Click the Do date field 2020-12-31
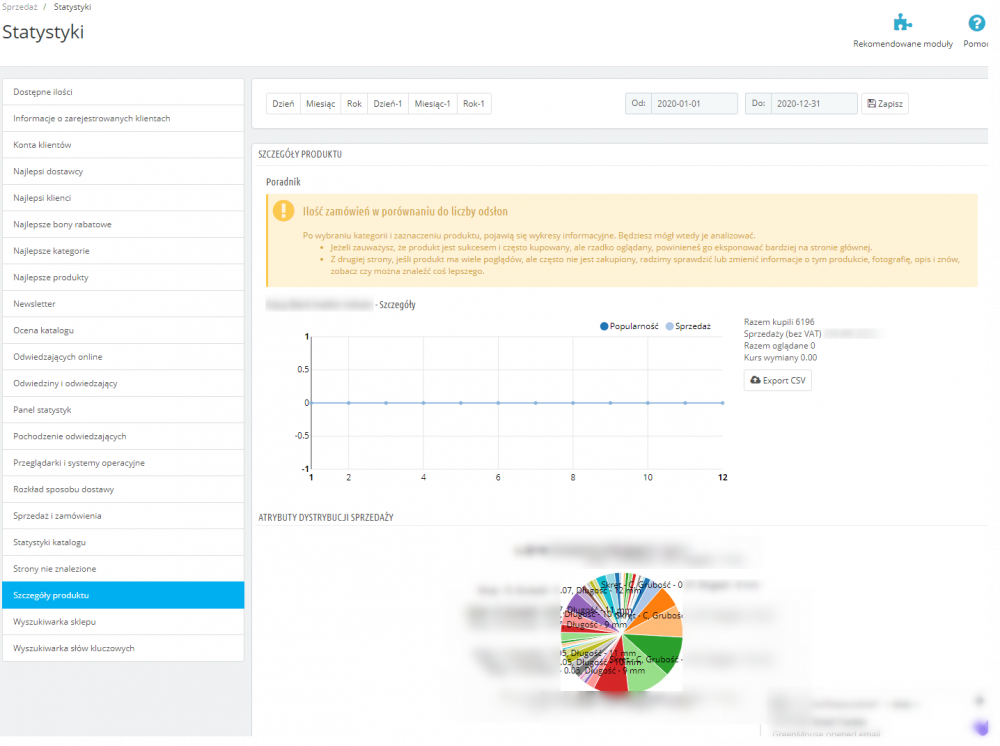Screen dimensions: 1000x746 point(814,103)
